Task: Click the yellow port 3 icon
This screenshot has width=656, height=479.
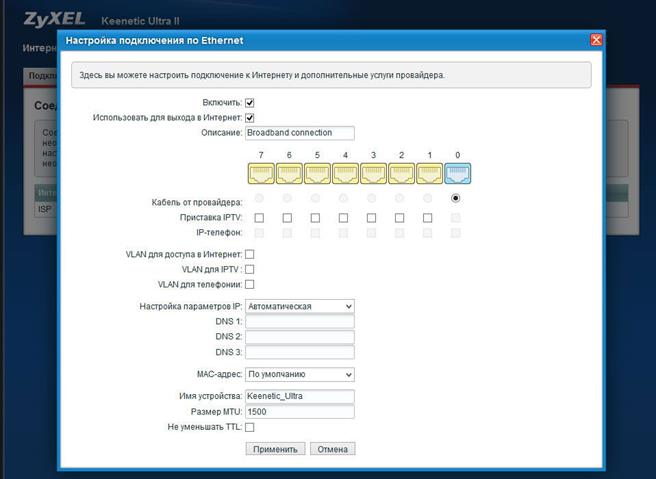Action: 373,174
